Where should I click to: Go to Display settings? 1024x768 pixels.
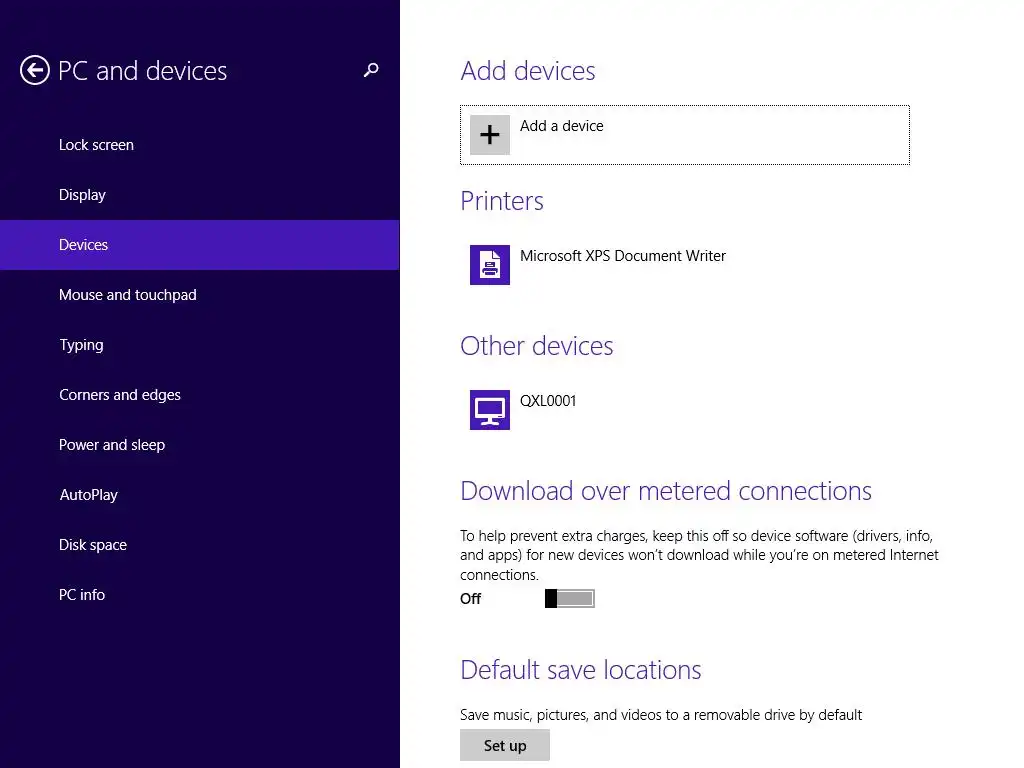coord(82,195)
